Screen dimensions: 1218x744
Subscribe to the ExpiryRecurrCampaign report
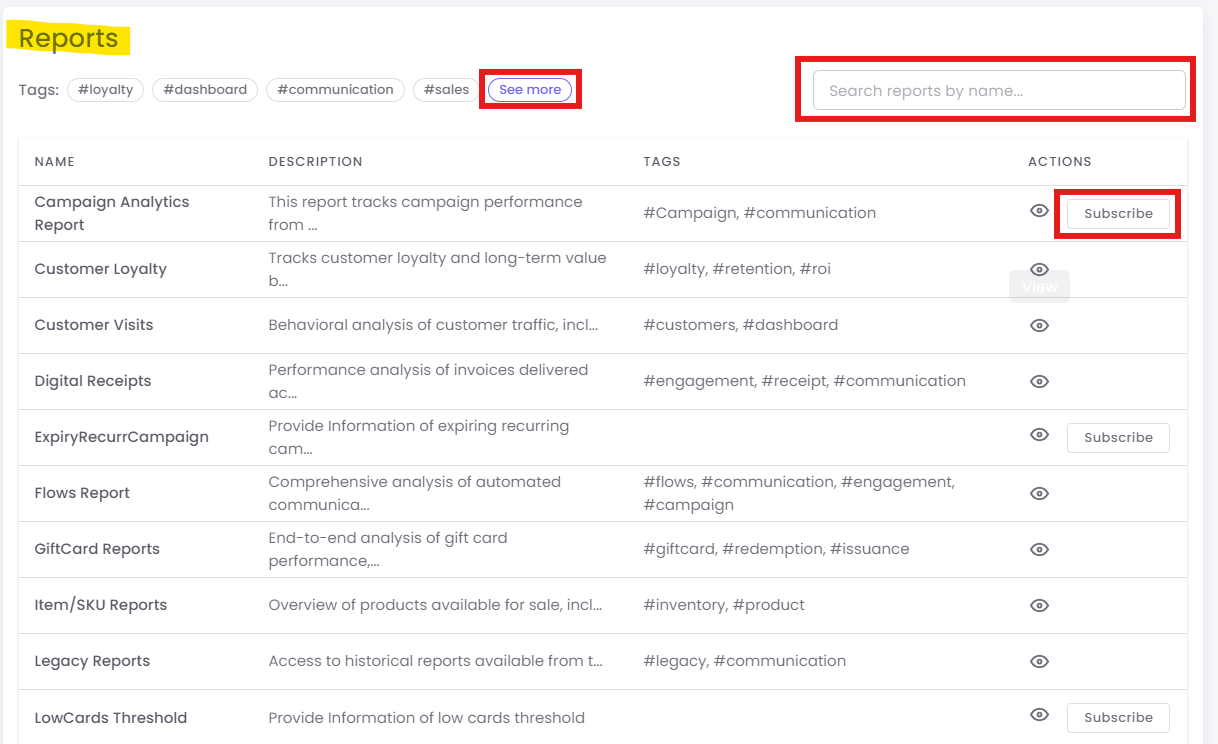click(x=1118, y=438)
